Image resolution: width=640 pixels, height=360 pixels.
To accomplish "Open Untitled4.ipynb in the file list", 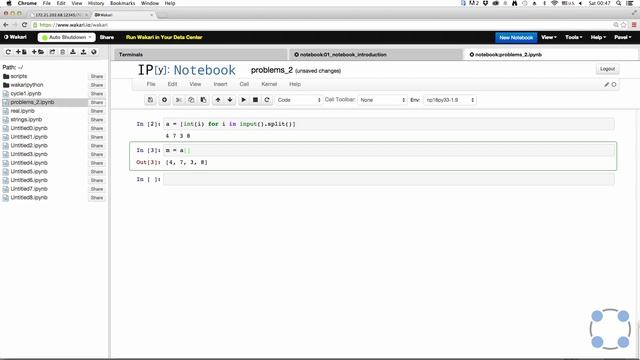I will 29,163.
